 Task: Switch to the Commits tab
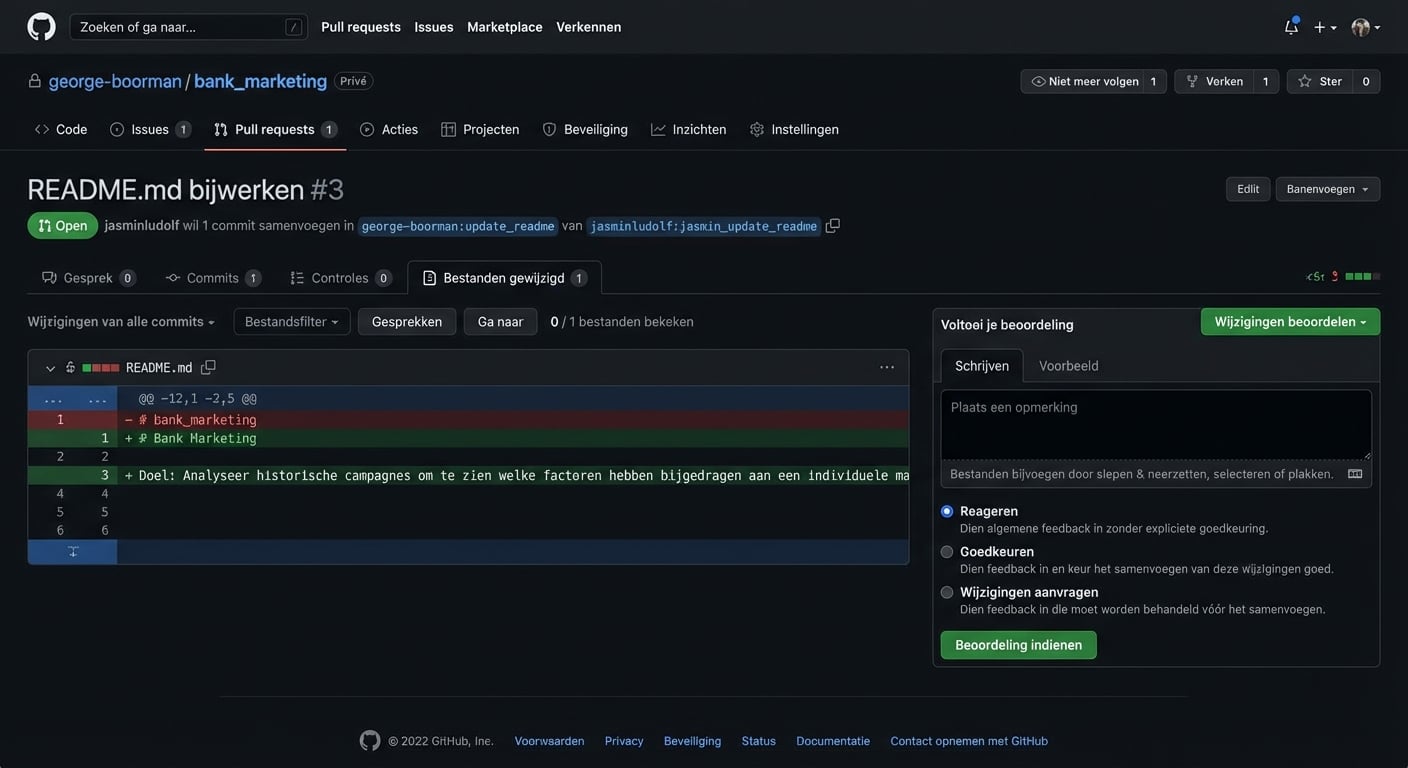[x=212, y=278]
